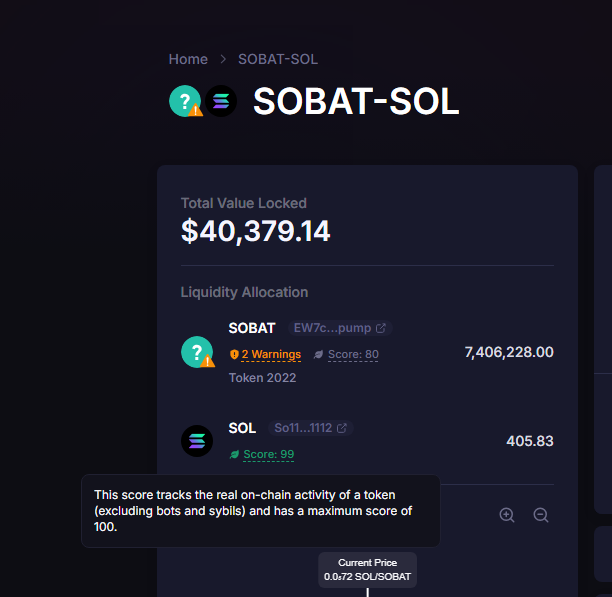The height and width of the screenshot is (597, 612).
Task: Click the SOBAT unknown-token icon beside page title
Action: tap(185, 101)
